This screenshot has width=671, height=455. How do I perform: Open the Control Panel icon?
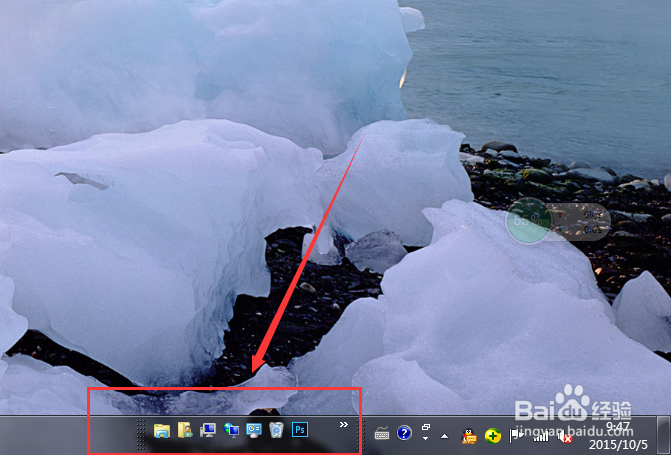(x=254, y=430)
